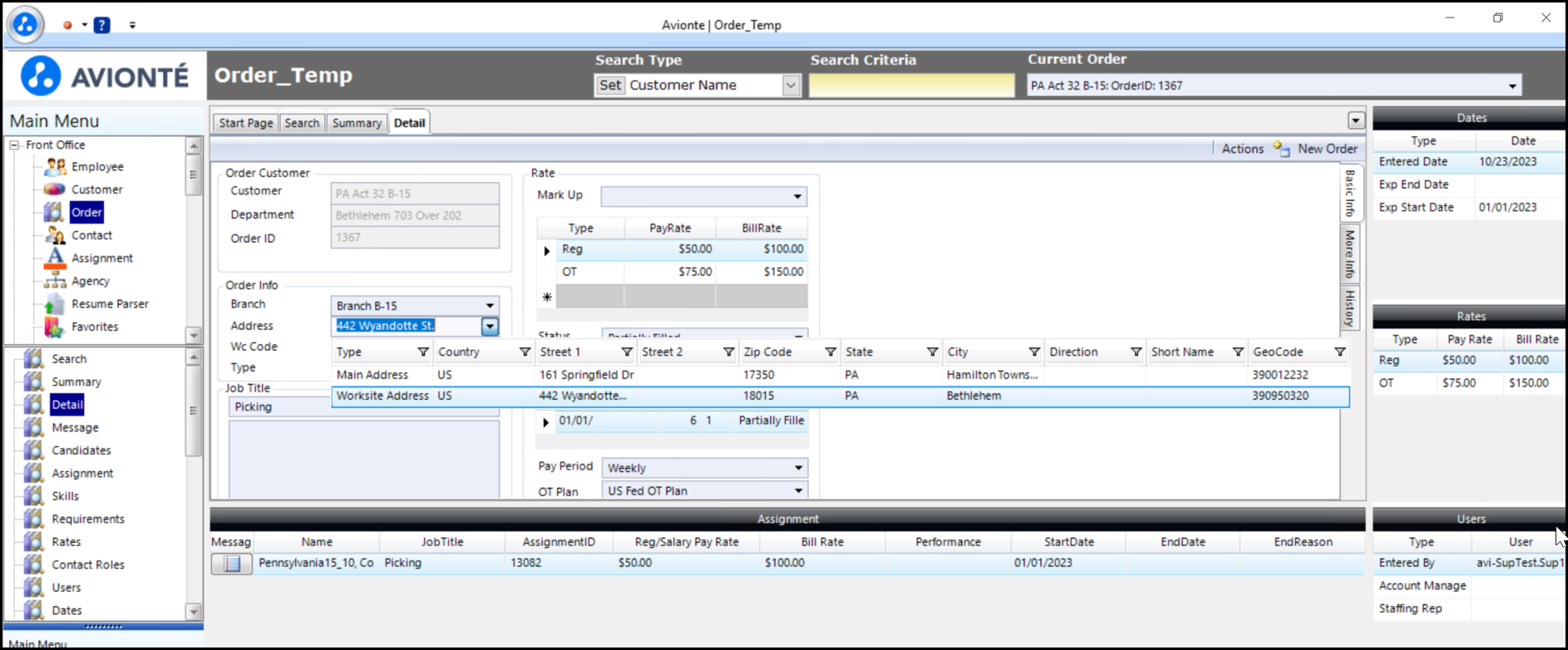The width and height of the screenshot is (1568, 650).
Task: Click the icon beside Summary in lower menu
Action: [x=34, y=382]
